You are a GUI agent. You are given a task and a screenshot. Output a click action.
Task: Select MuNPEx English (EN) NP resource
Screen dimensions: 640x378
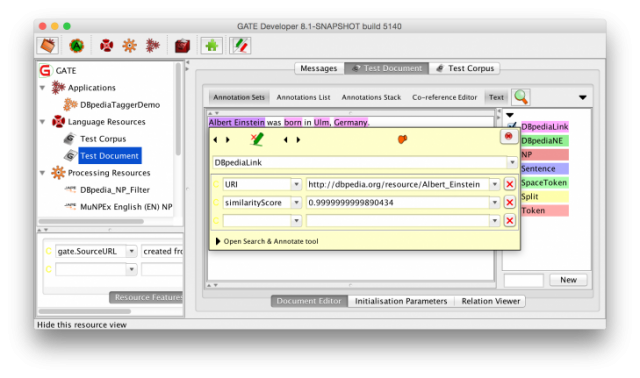[x=126, y=207]
